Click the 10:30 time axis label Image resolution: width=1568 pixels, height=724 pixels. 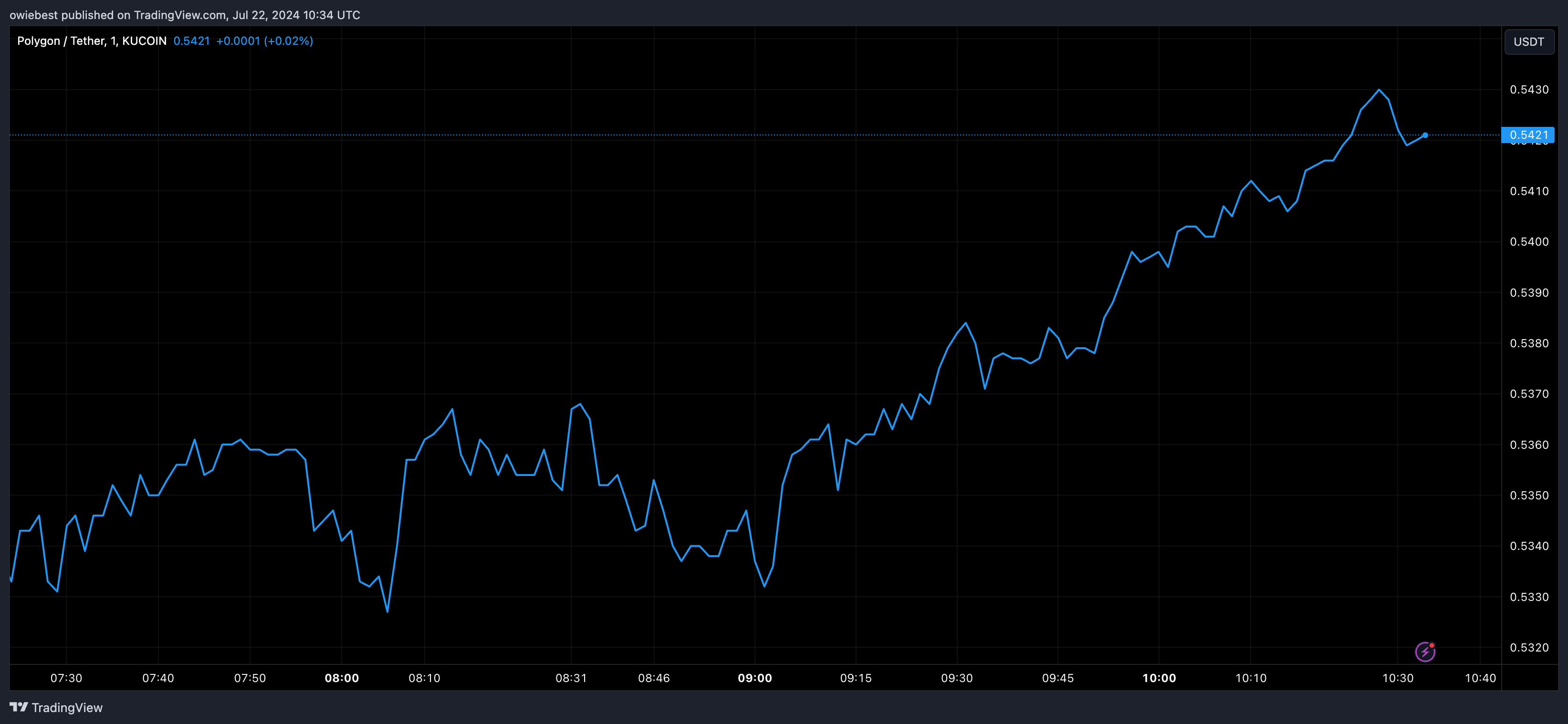1398,678
